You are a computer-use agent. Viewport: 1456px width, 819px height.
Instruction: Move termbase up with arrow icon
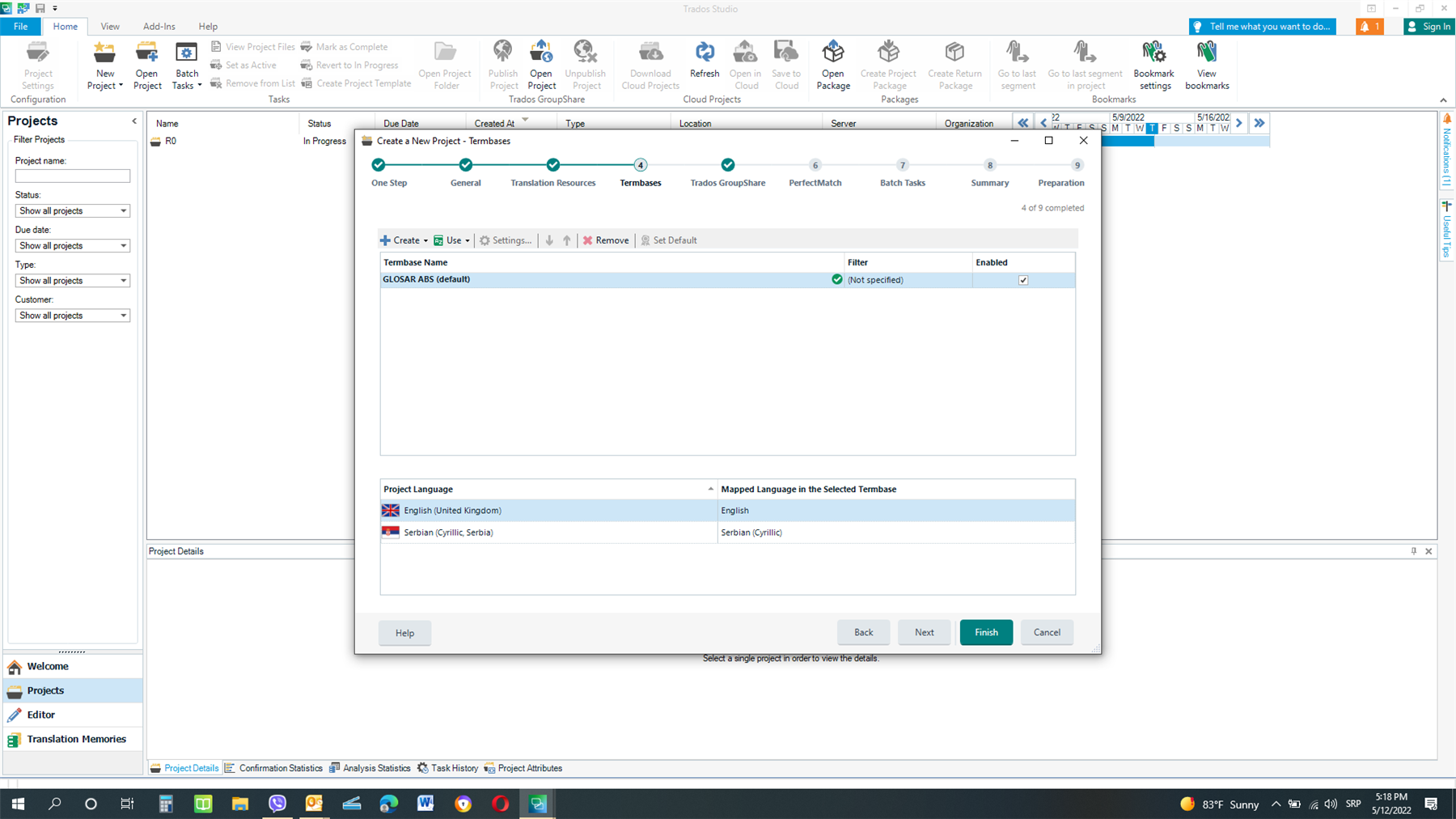tap(567, 240)
